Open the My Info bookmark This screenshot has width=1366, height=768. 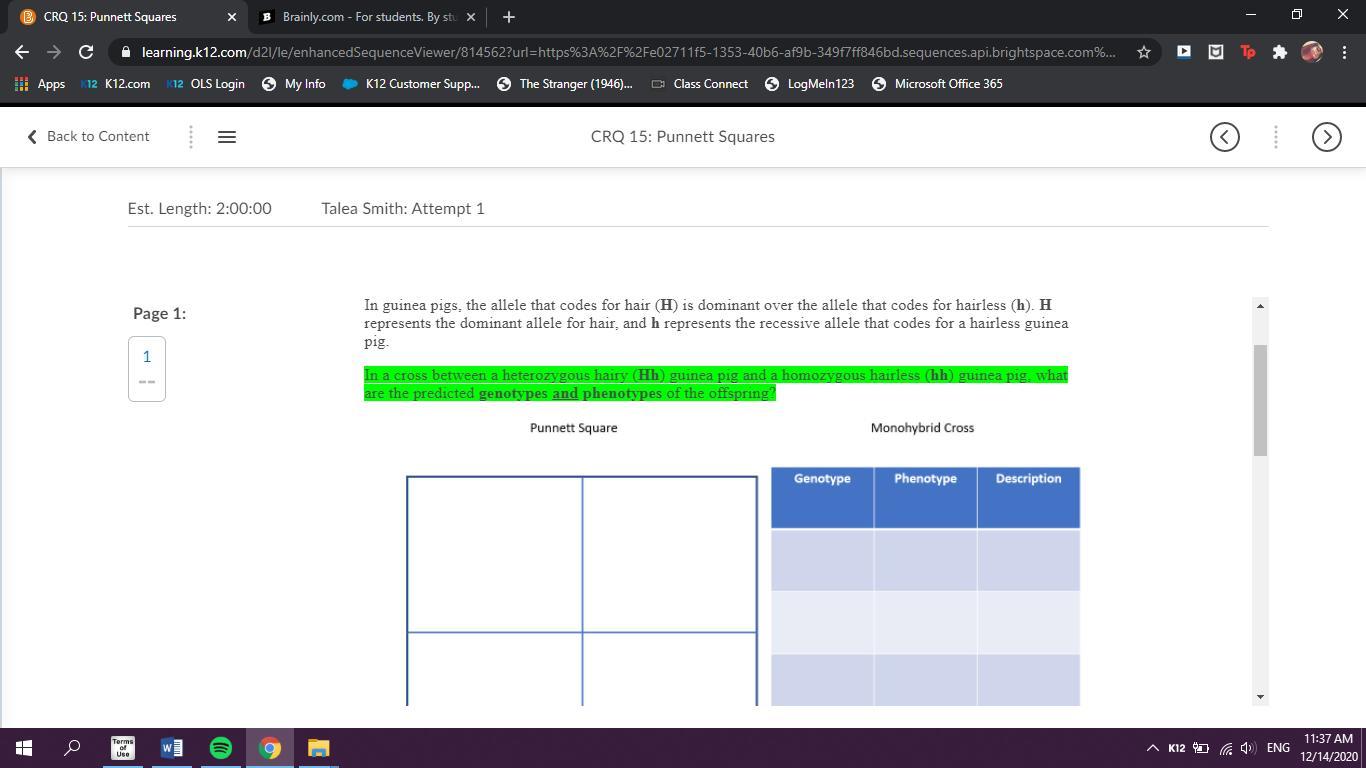[294, 84]
